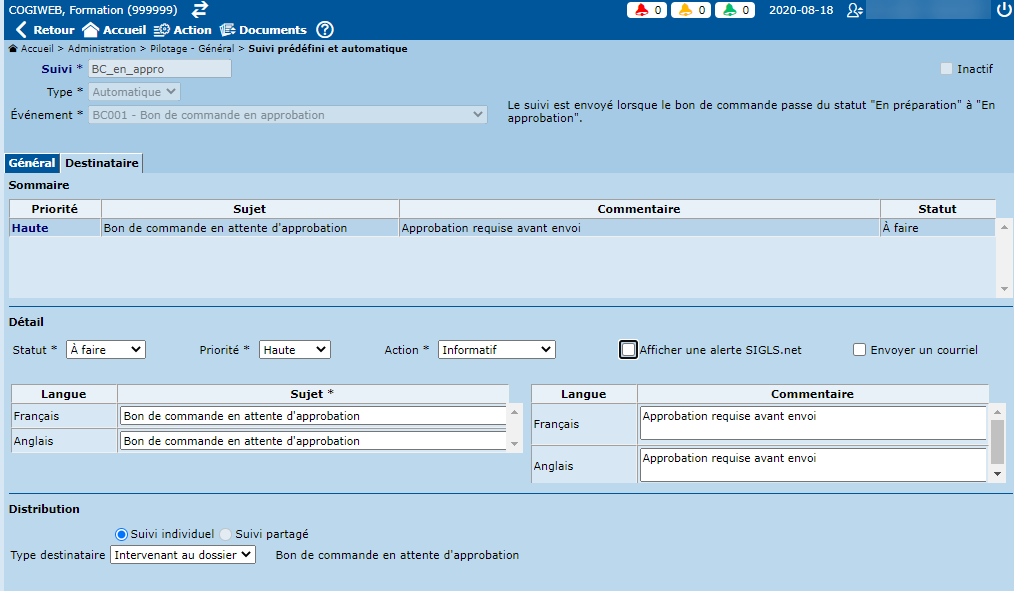
Task: Switch to the Destinataire tab
Action: coord(102,163)
